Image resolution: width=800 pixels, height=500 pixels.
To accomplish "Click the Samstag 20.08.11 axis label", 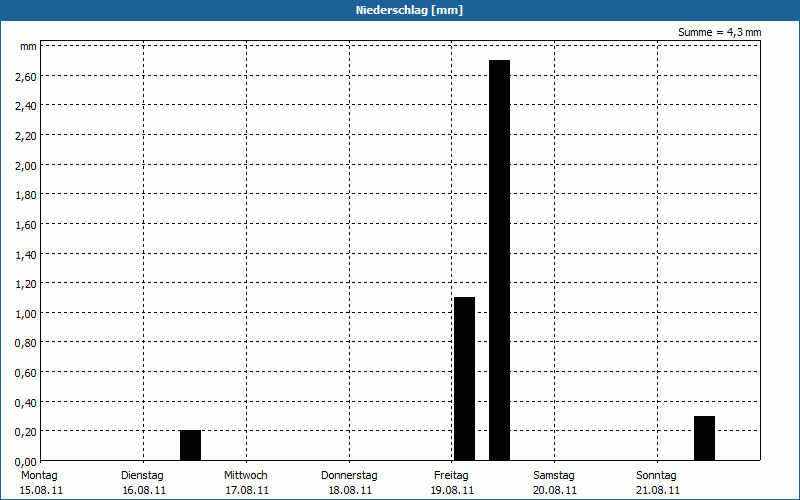I will (x=554, y=482).
